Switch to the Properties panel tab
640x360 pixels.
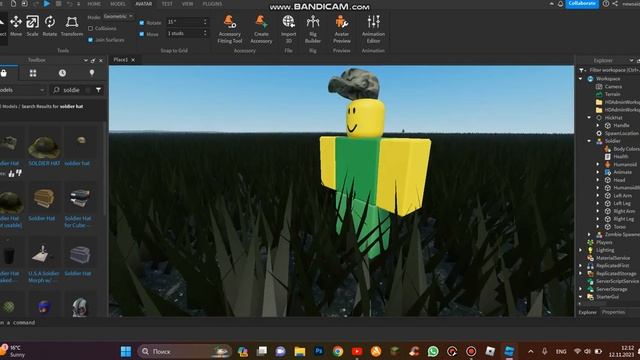coord(613,312)
